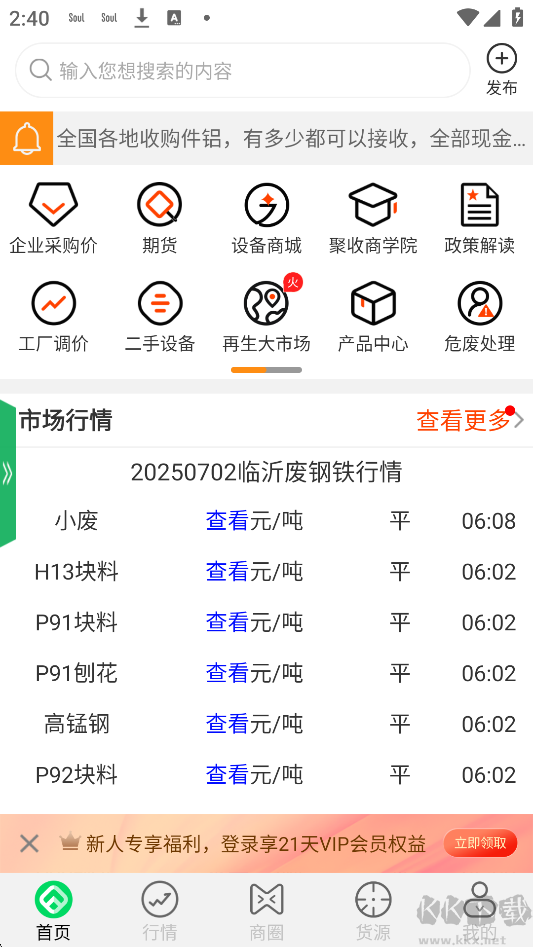Switch to 首页 tab
The height and width of the screenshot is (947, 533).
tap(53, 911)
